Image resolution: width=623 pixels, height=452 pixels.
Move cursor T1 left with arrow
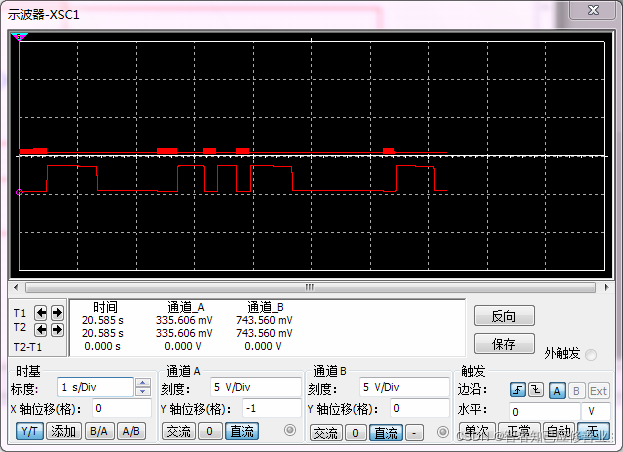coord(41,313)
